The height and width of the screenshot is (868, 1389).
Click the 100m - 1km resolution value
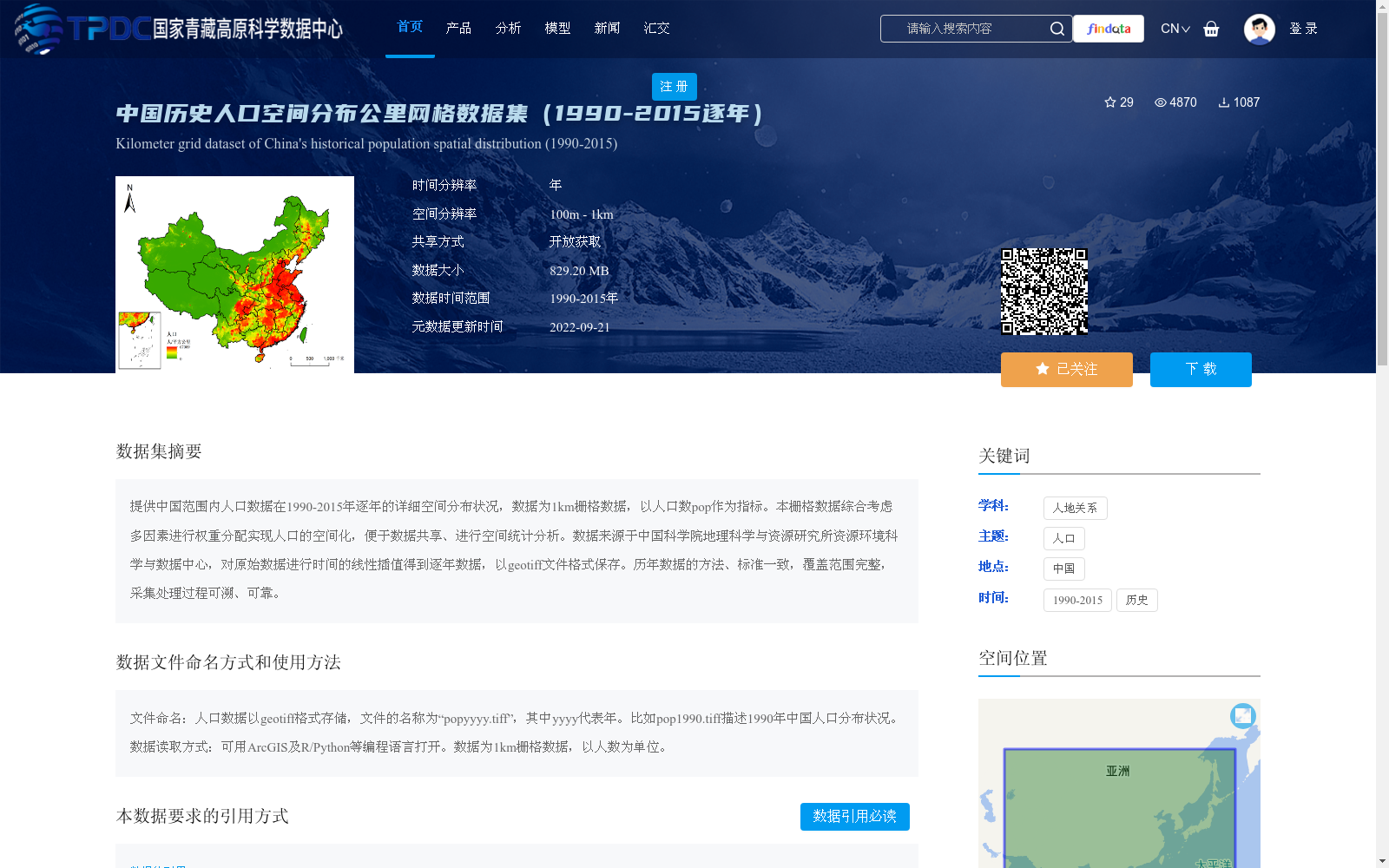point(582,214)
